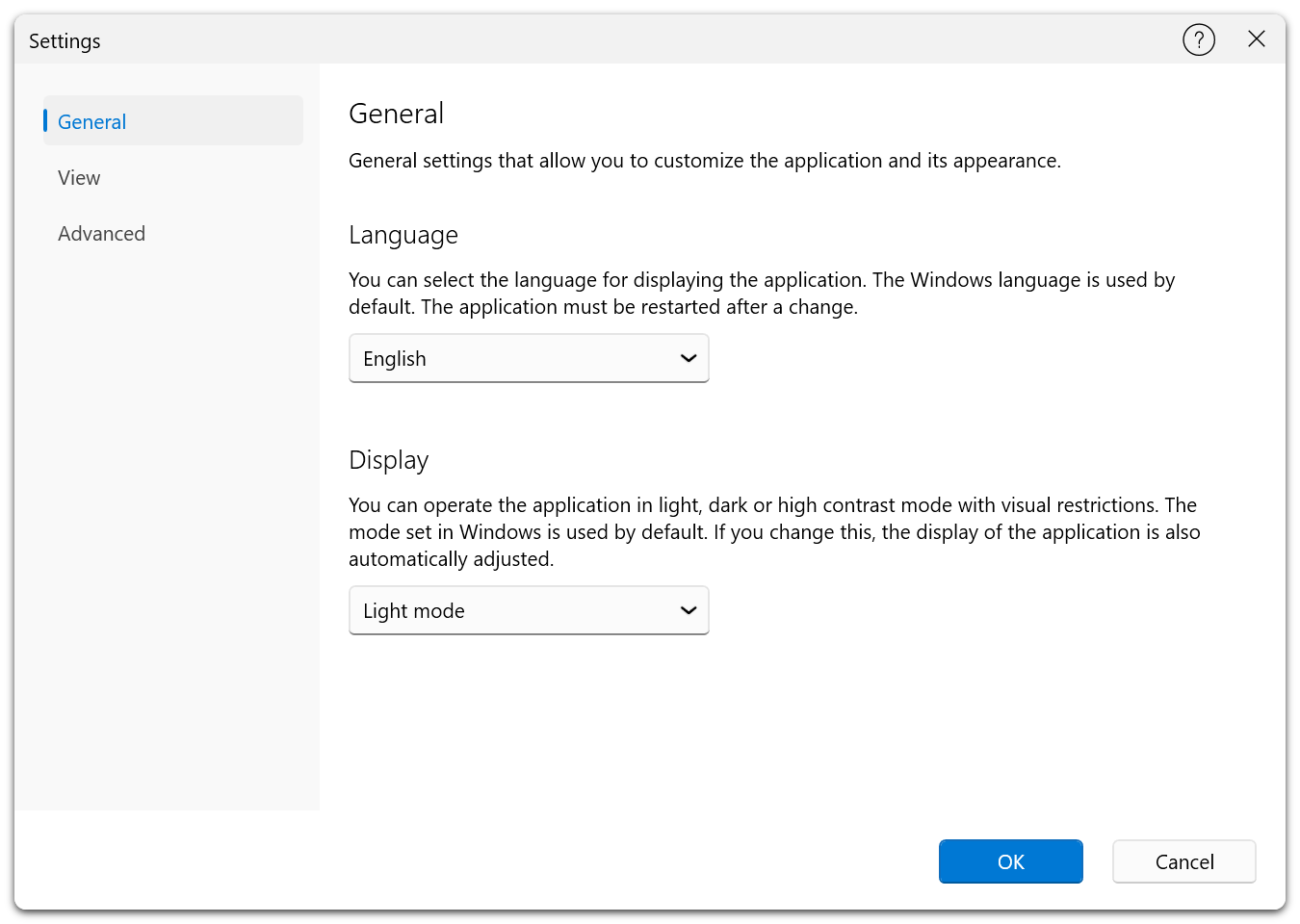Image resolution: width=1300 pixels, height=924 pixels.
Task: Click the 'General settings that allow you' description
Action: coord(705,161)
